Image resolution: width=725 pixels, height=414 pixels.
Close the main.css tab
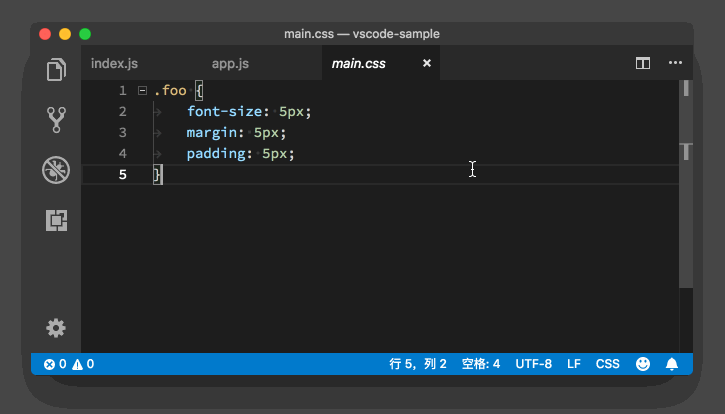427,63
